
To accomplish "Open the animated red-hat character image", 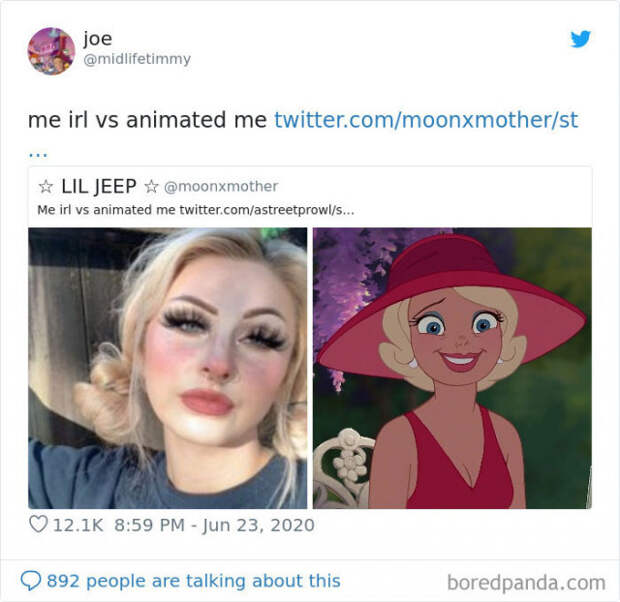I will (x=452, y=368).
